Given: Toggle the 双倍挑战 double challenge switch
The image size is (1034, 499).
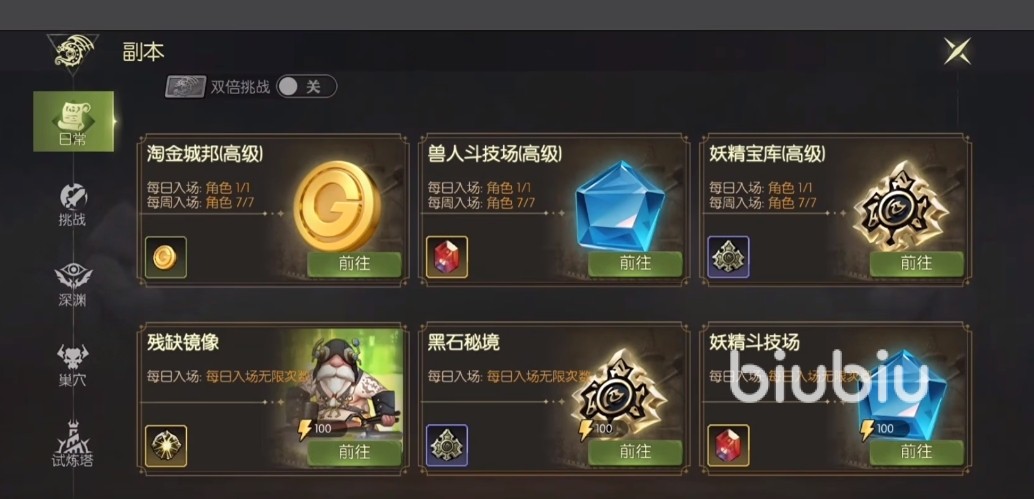Looking at the screenshot, I should coord(307,86).
